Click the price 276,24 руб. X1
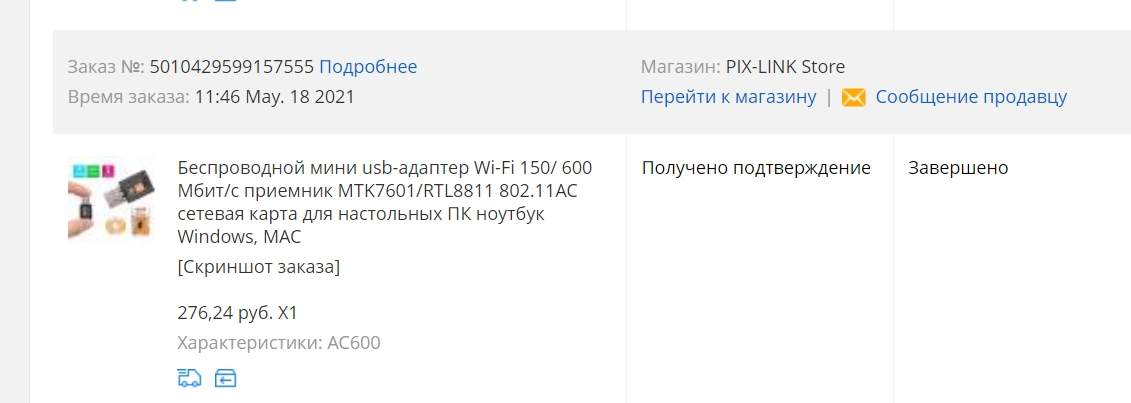 tap(237, 313)
